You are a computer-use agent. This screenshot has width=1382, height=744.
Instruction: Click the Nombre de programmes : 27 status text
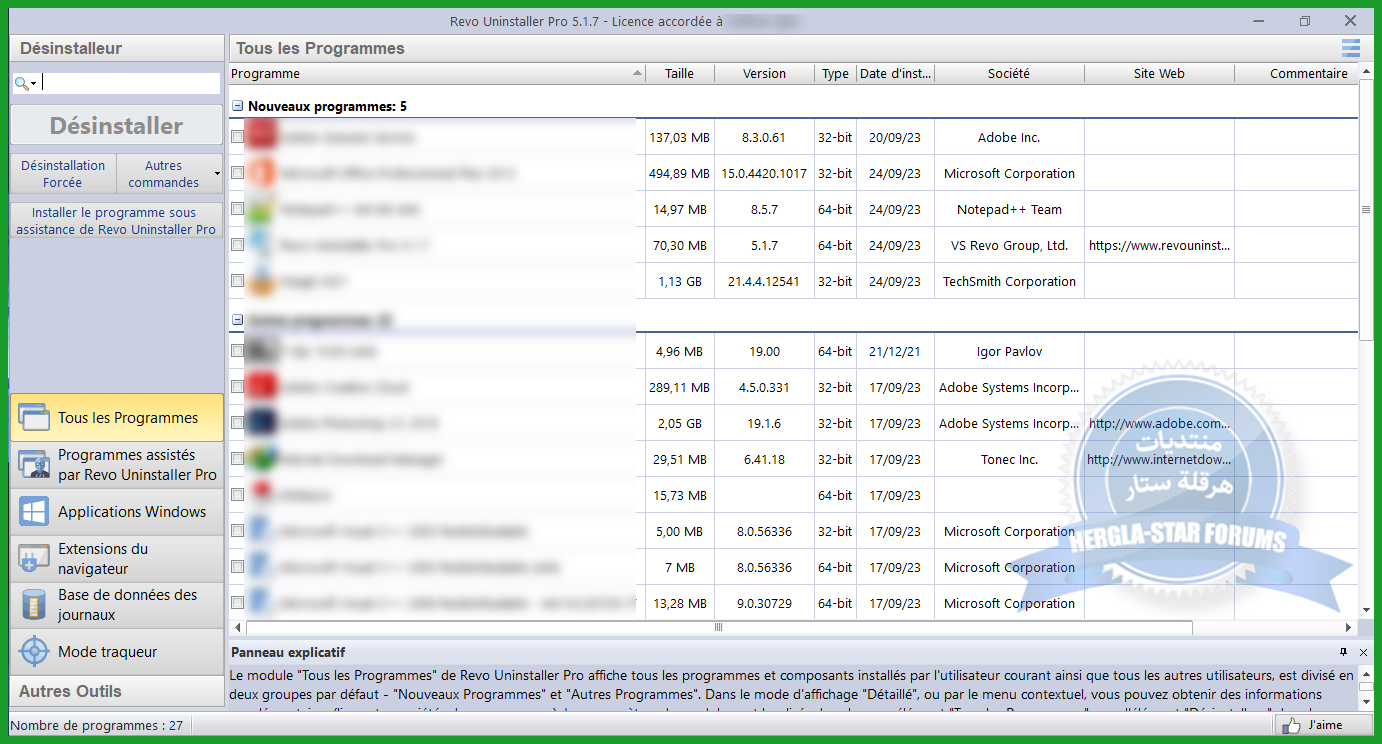(96, 725)
